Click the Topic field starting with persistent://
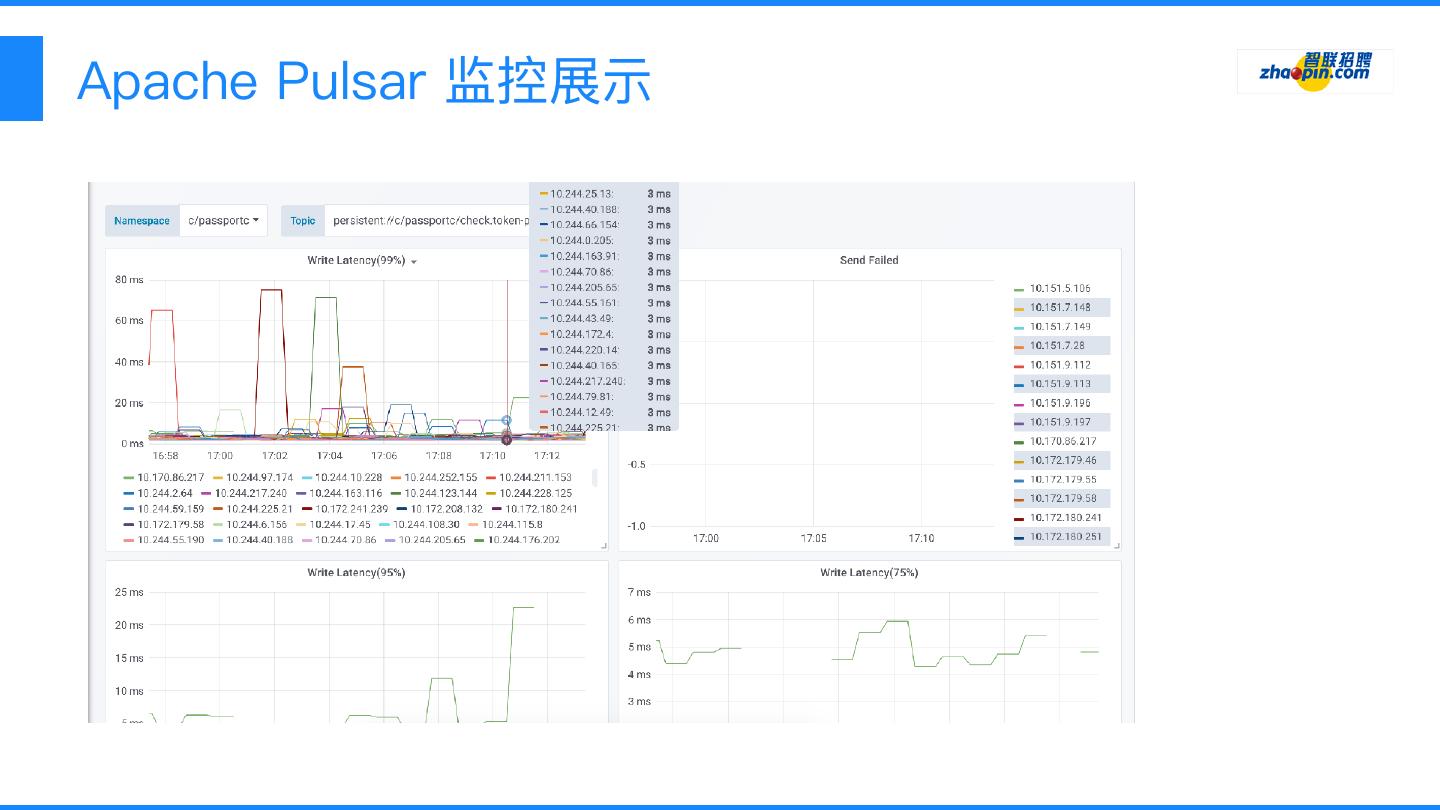The width and height of the screenshot is (1440, 810). [427, 221]
